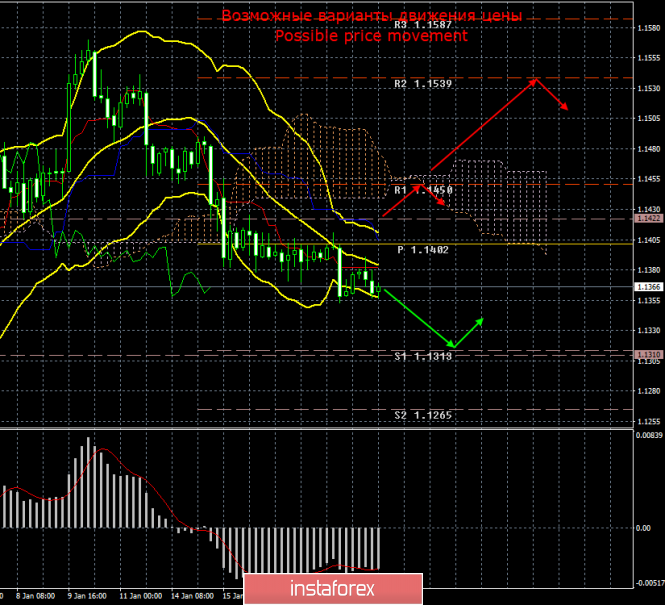665x605 pixels.
Task: Click the 9 Jan 16:00 time label
Action: [x=87, y=596]
